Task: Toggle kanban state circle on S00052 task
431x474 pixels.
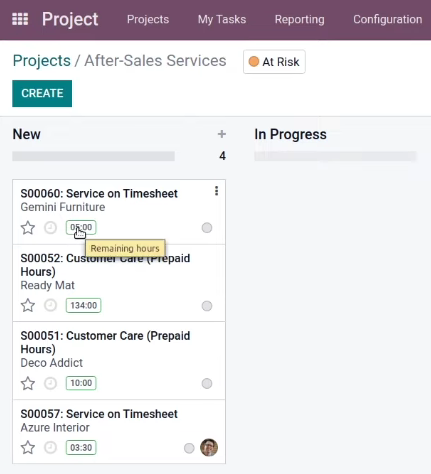Action: (207, 306)
